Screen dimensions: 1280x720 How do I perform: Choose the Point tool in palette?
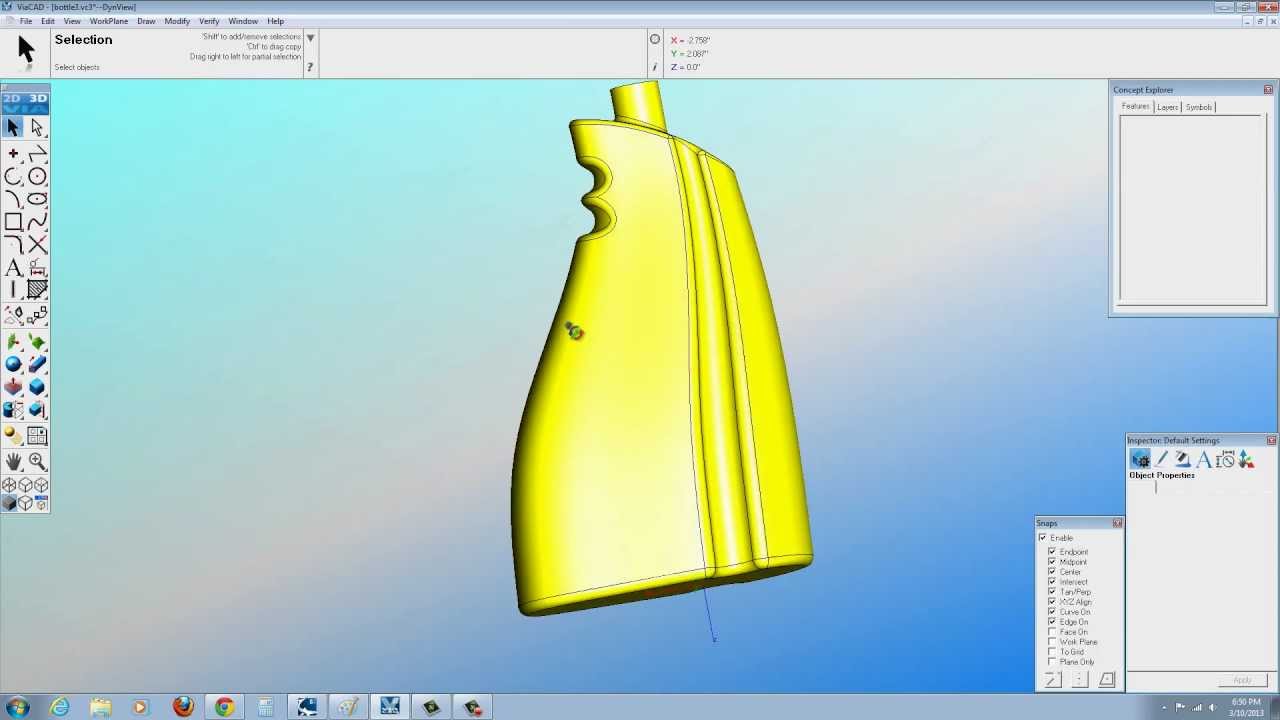(x=13, y=154)
